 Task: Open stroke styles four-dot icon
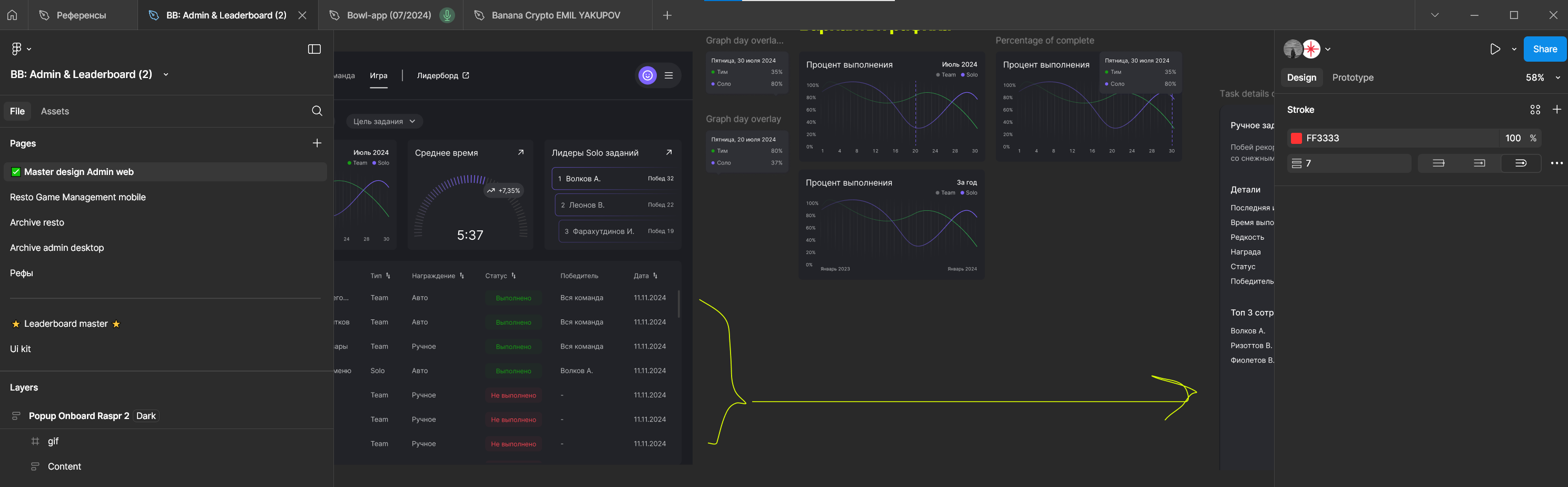[x=1534, y=110]
